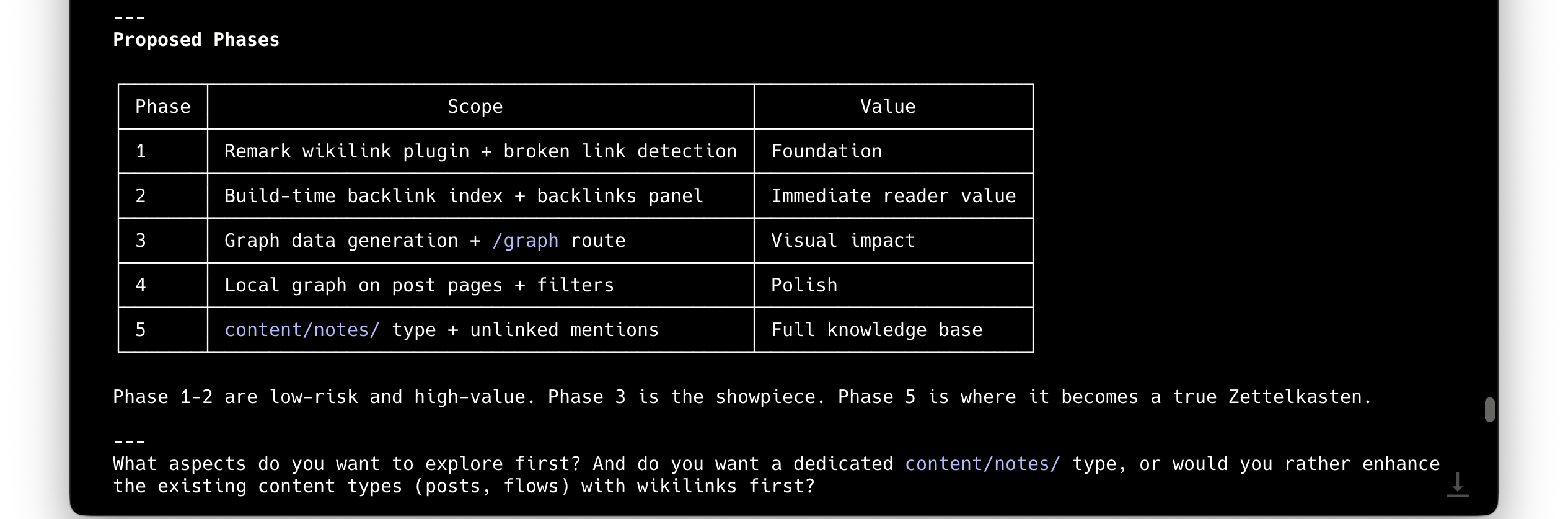
Task: Select the Local graph on post pages cell
Action: 419,285
